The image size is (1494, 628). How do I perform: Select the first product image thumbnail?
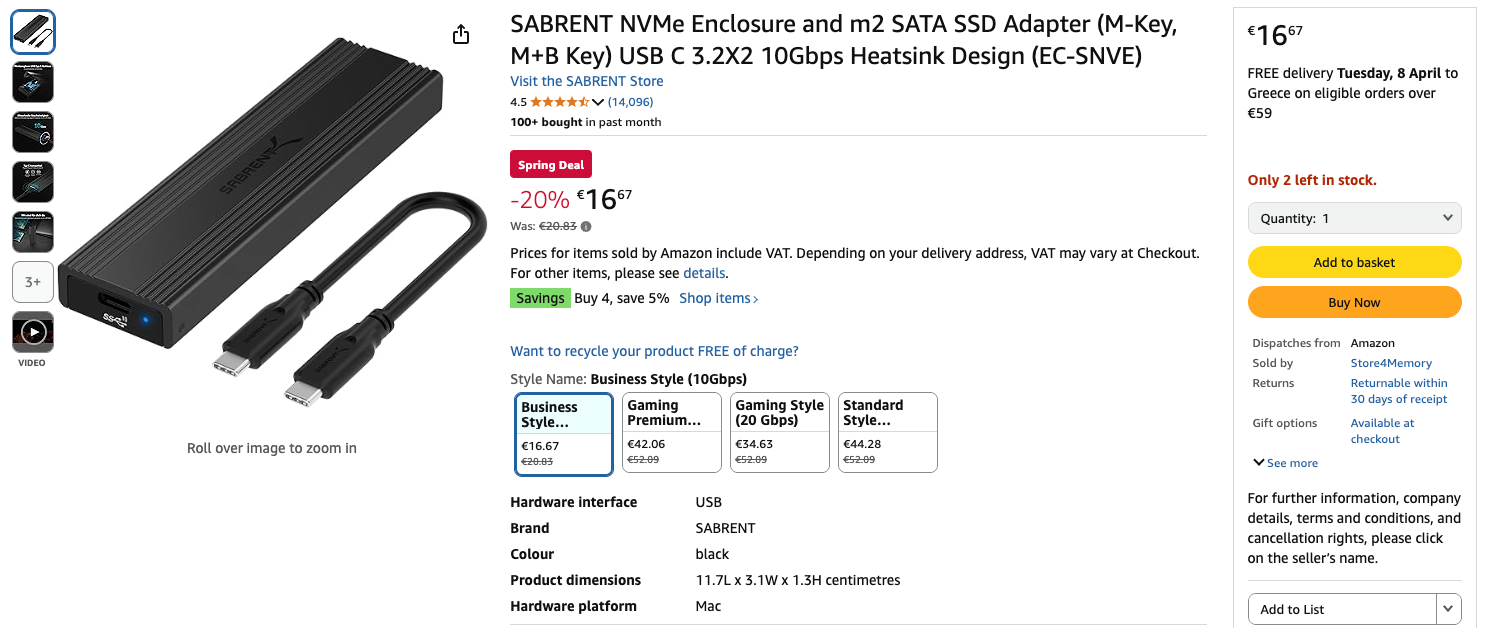tap(33, 32)
